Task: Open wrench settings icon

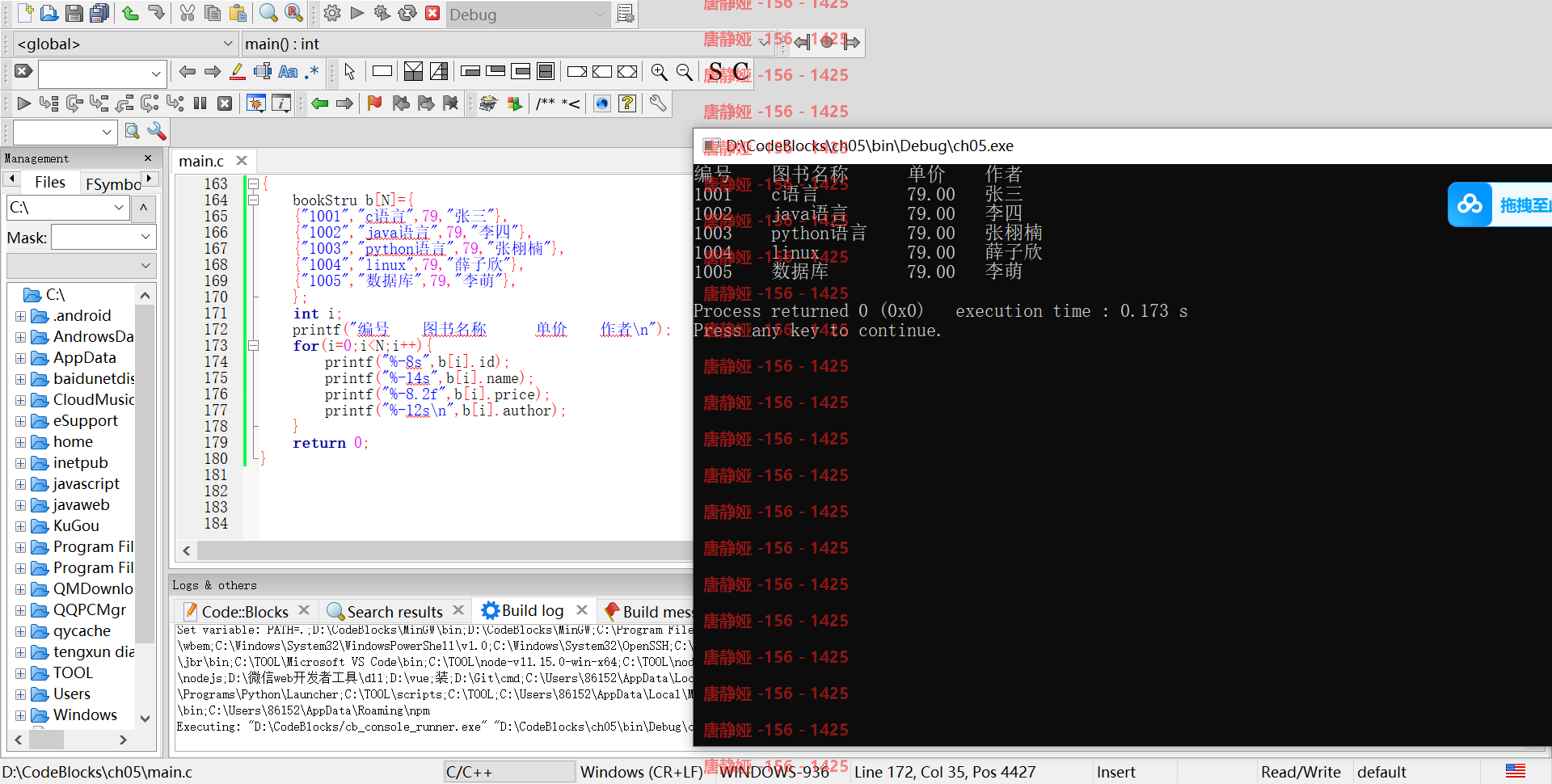Action: point(658,103)
